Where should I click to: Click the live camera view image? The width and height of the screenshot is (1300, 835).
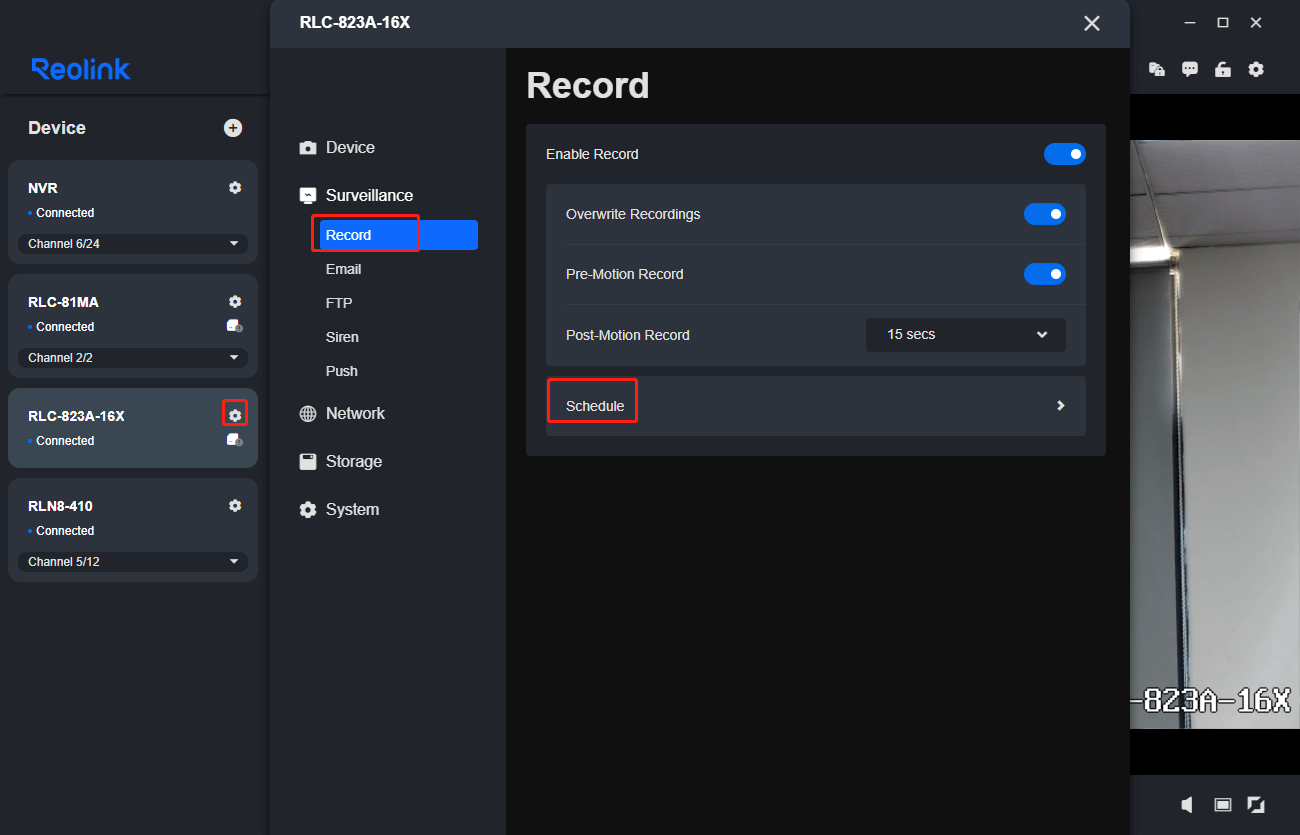[1215, 434]
